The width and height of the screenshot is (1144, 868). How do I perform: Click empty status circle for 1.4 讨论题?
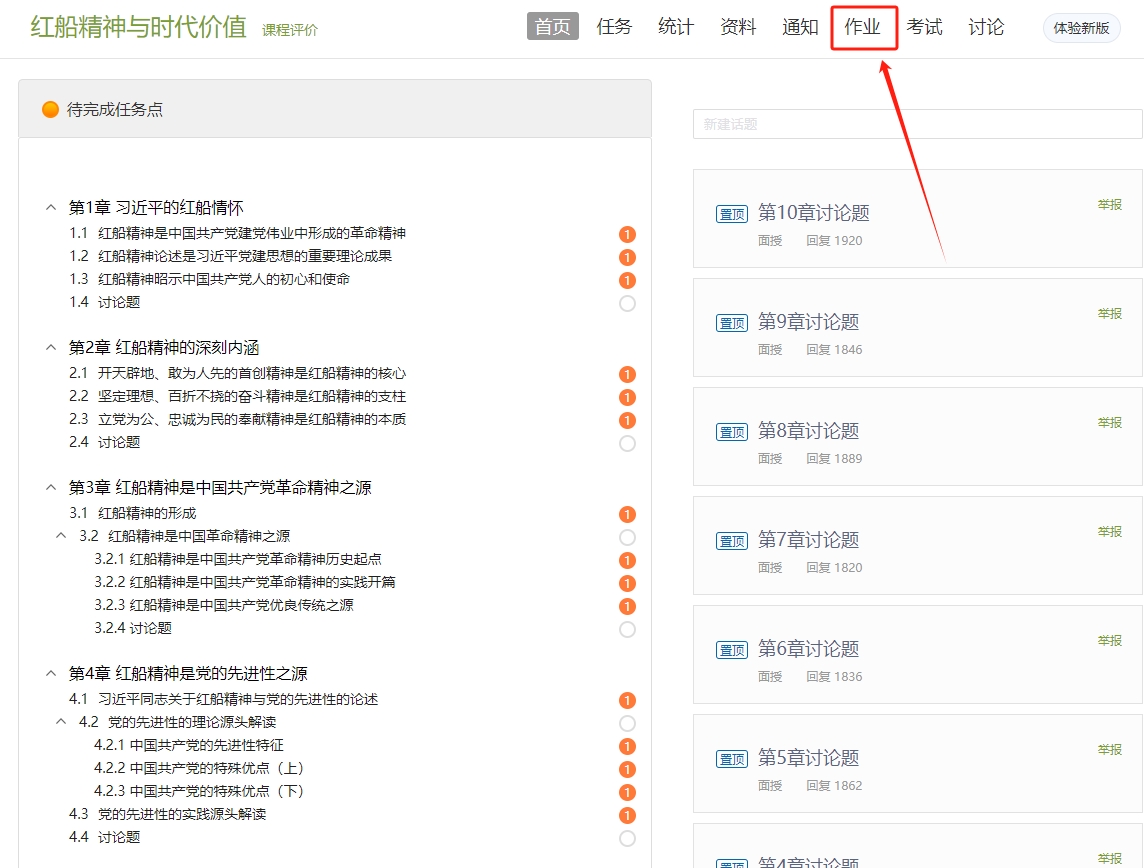click(627, 304)
